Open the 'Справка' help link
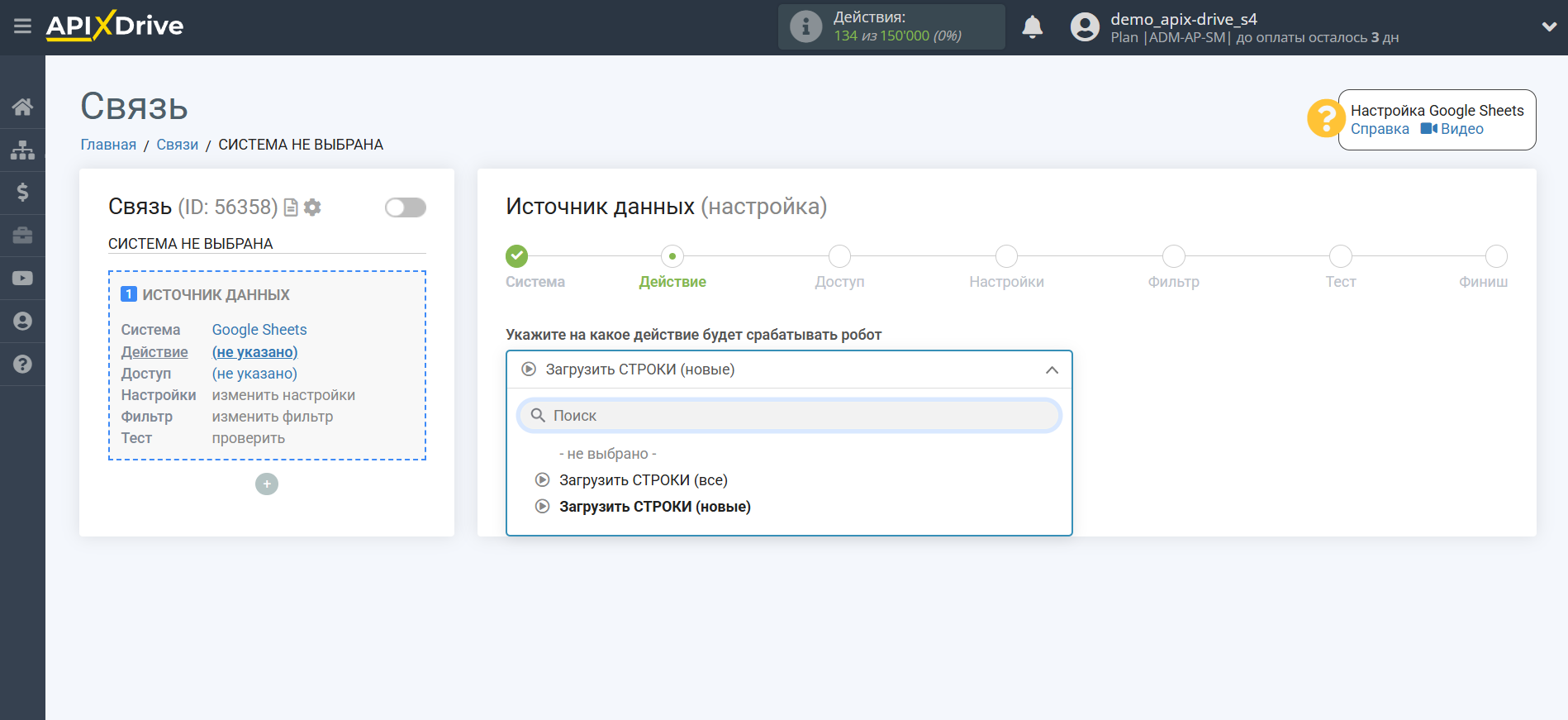 click(x=1380, y=129)
